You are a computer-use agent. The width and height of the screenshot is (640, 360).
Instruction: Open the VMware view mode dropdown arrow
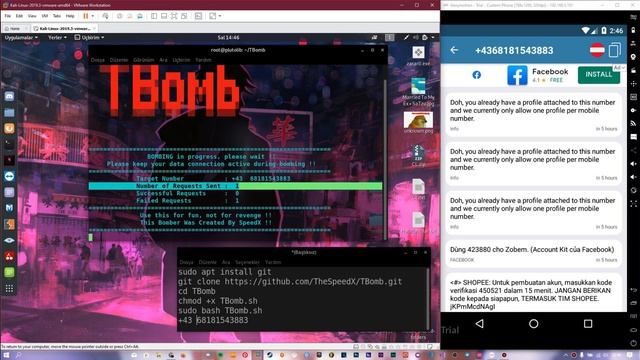220,16
